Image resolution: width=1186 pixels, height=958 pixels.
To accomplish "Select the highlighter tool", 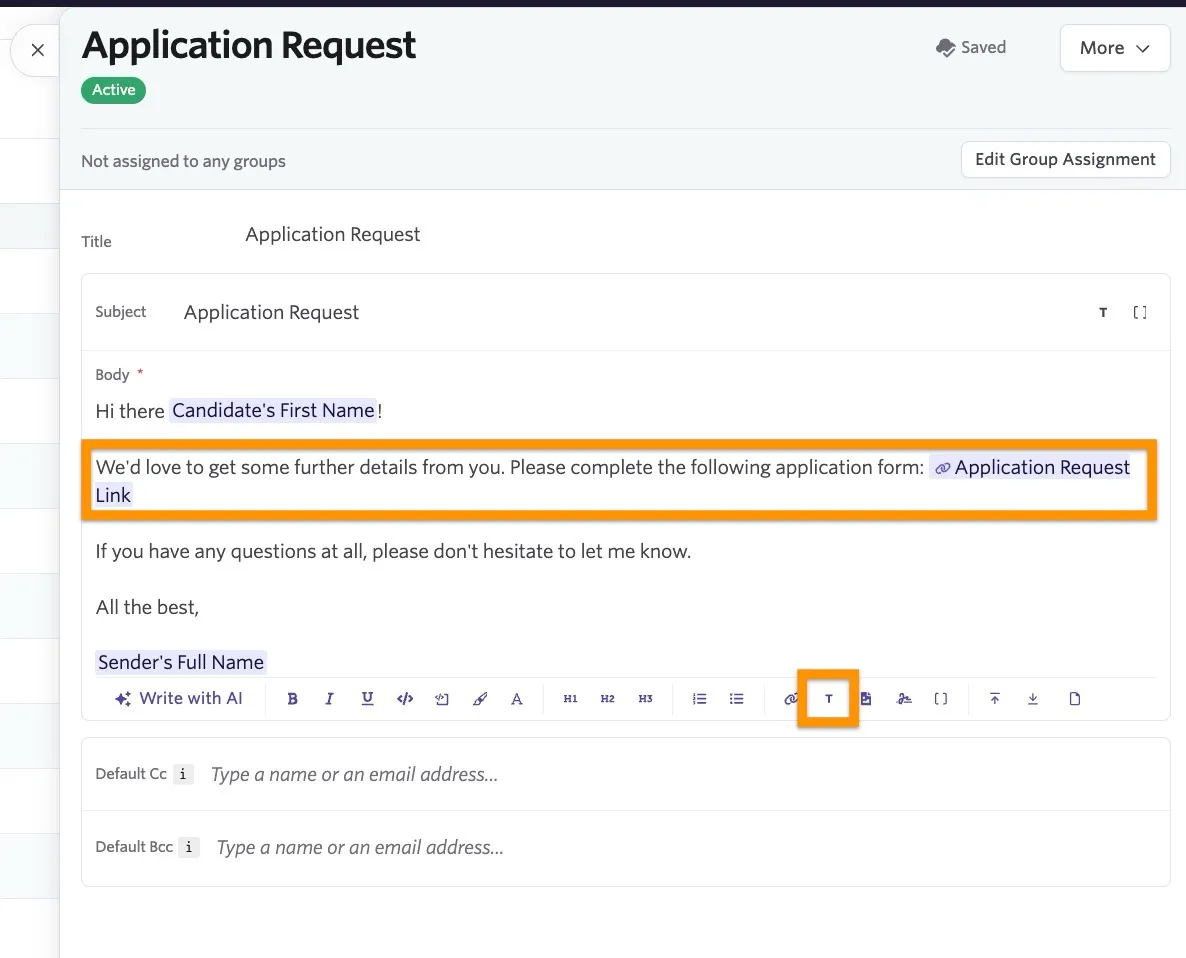I will (480, 699).
